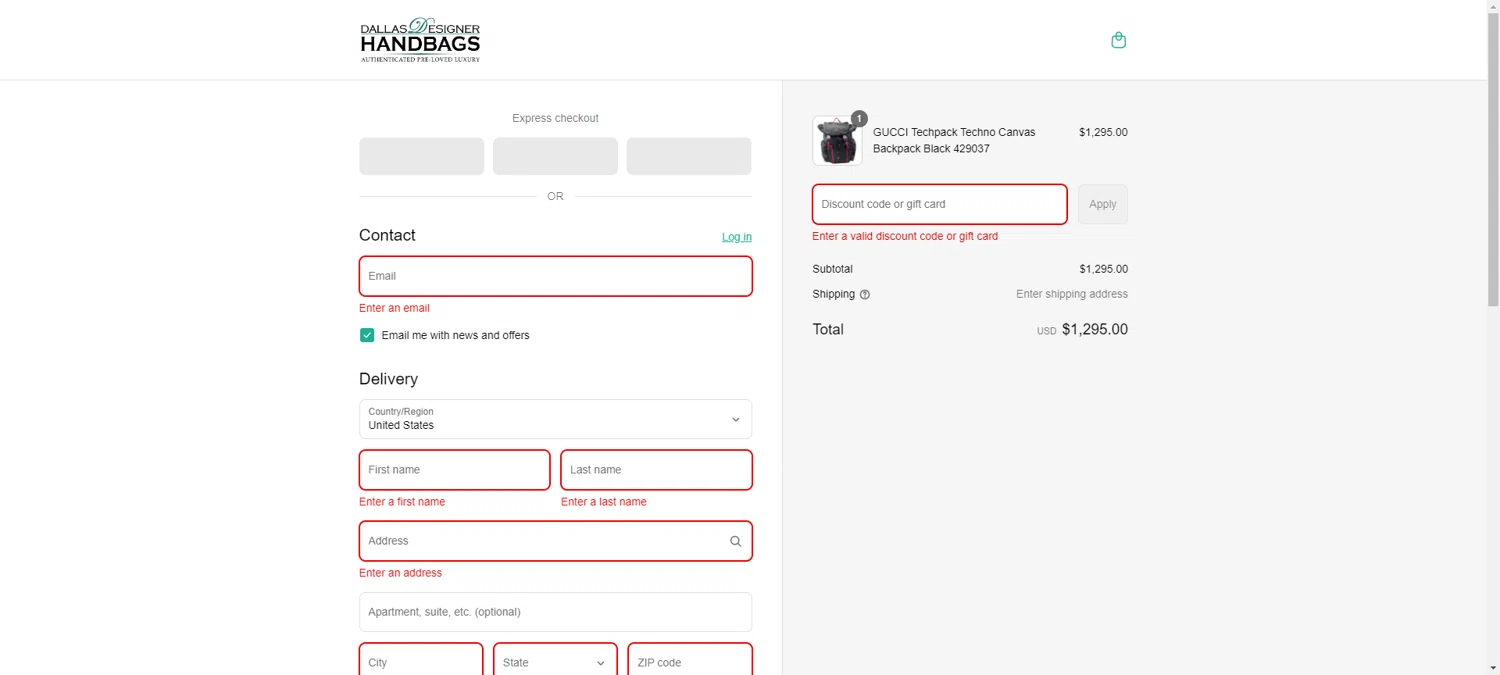
Task: Click the first express checkout button
Action: tap(421, 156)
